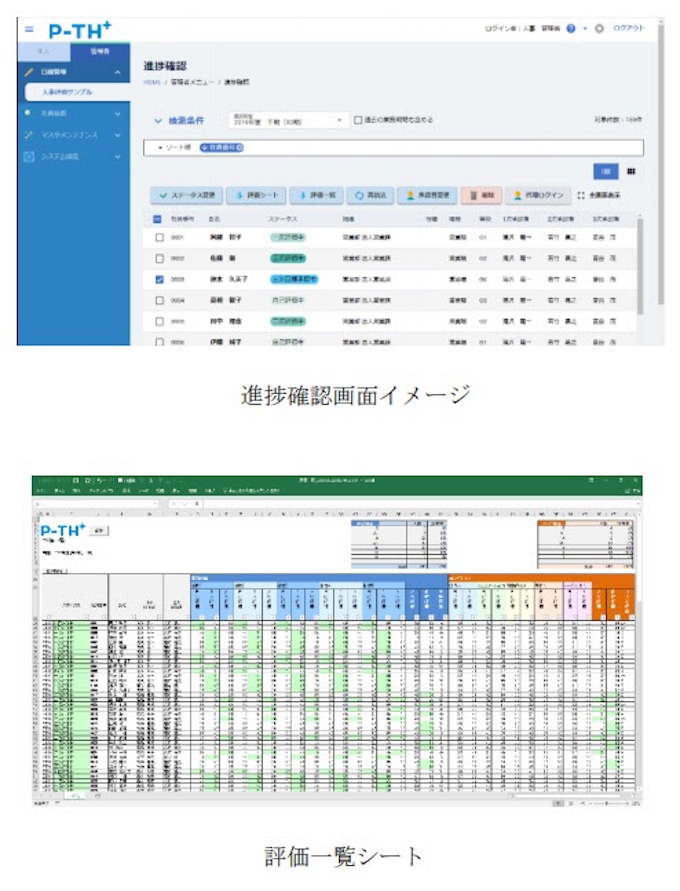This screenshot has height=891, width=680.
Task: Switch to the 管理者 tab
Action: (x=100, y=50)
